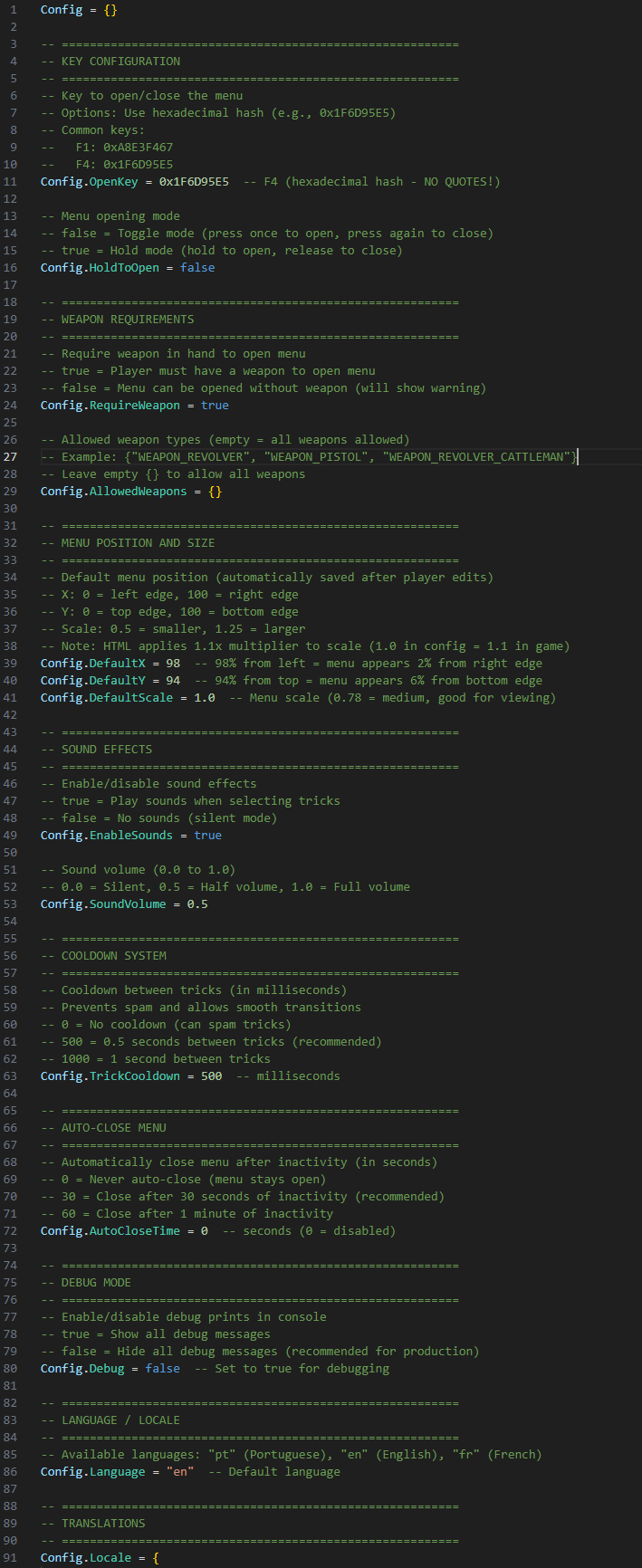Click the empty braces of Config.AllowedWeapons
Viewport: 642px width, 1568px height.
[x=215, y=491]
